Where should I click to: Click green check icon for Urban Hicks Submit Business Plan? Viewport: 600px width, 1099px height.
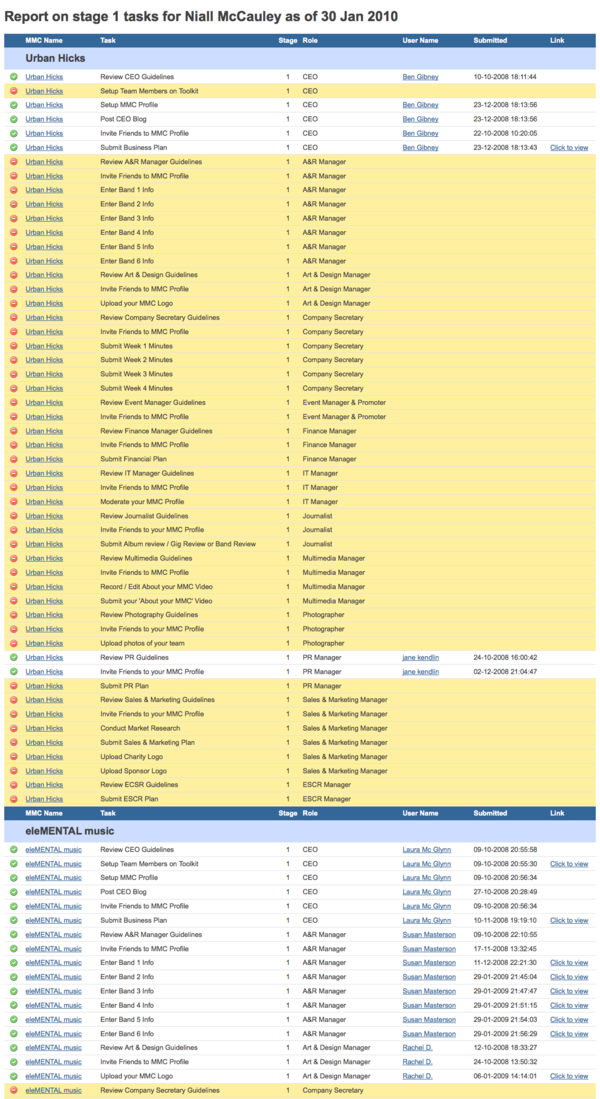tap(14, 147)
